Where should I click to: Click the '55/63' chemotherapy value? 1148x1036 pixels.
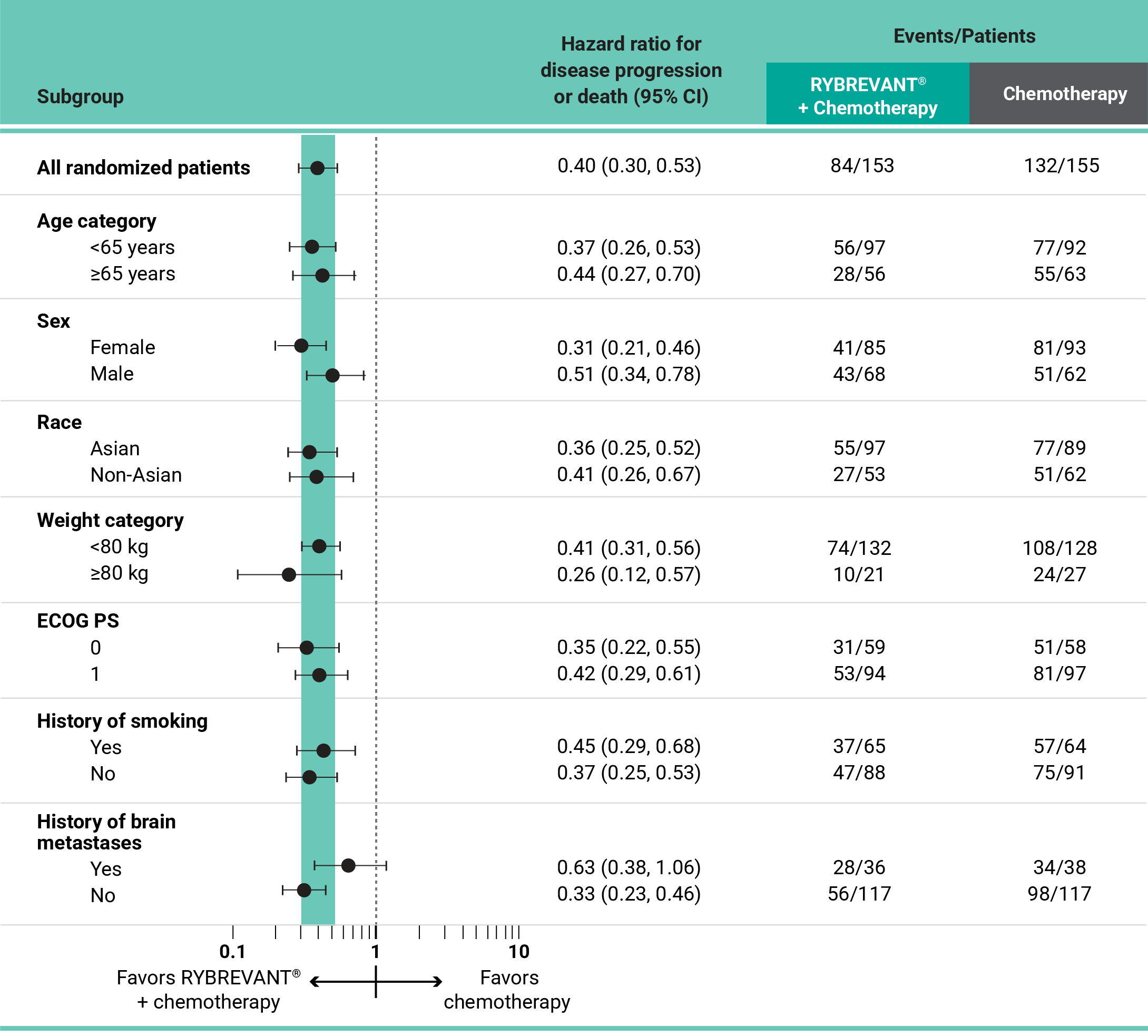[x=1060, y=274]
